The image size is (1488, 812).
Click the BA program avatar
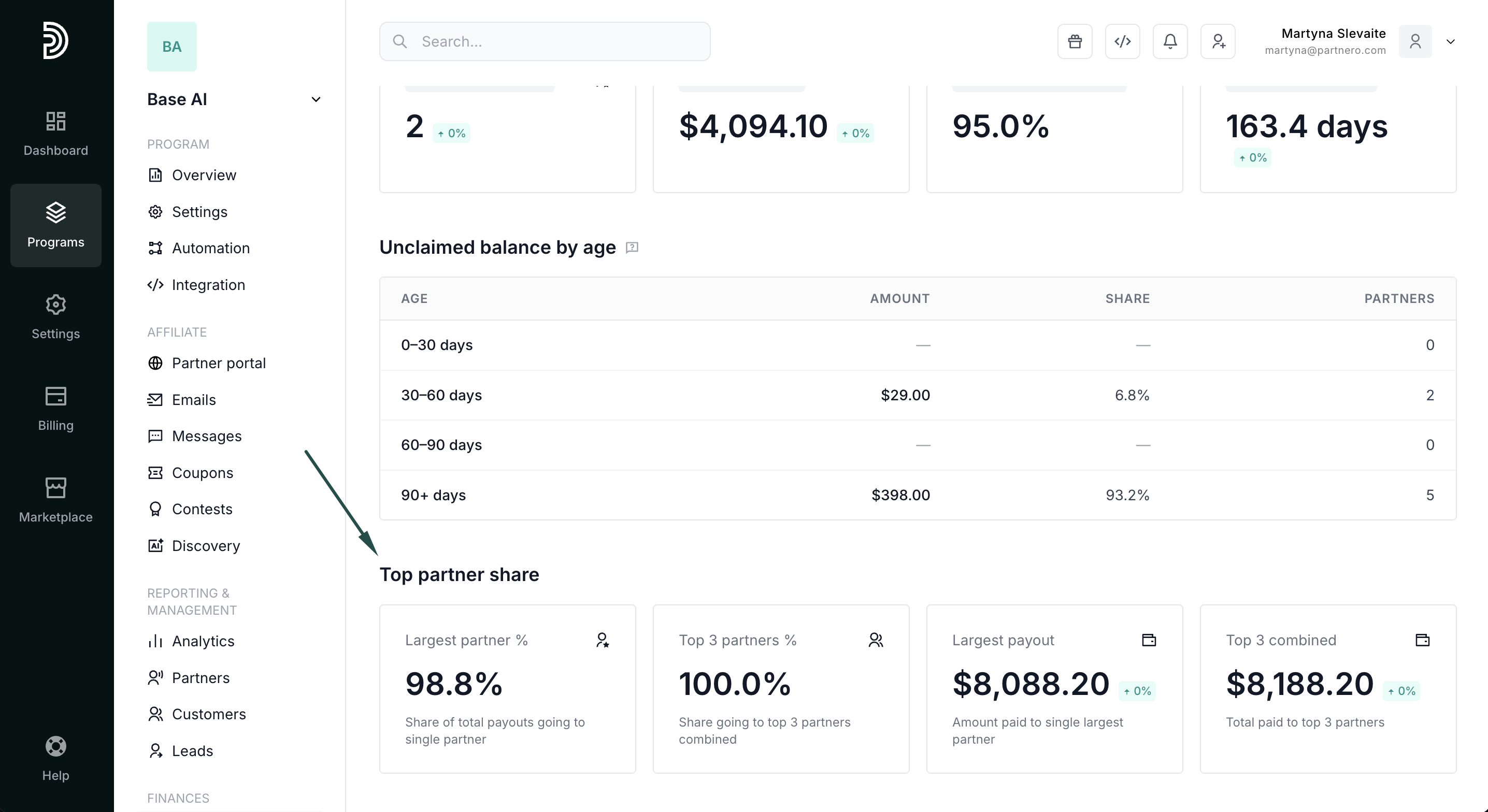[171, 47]
